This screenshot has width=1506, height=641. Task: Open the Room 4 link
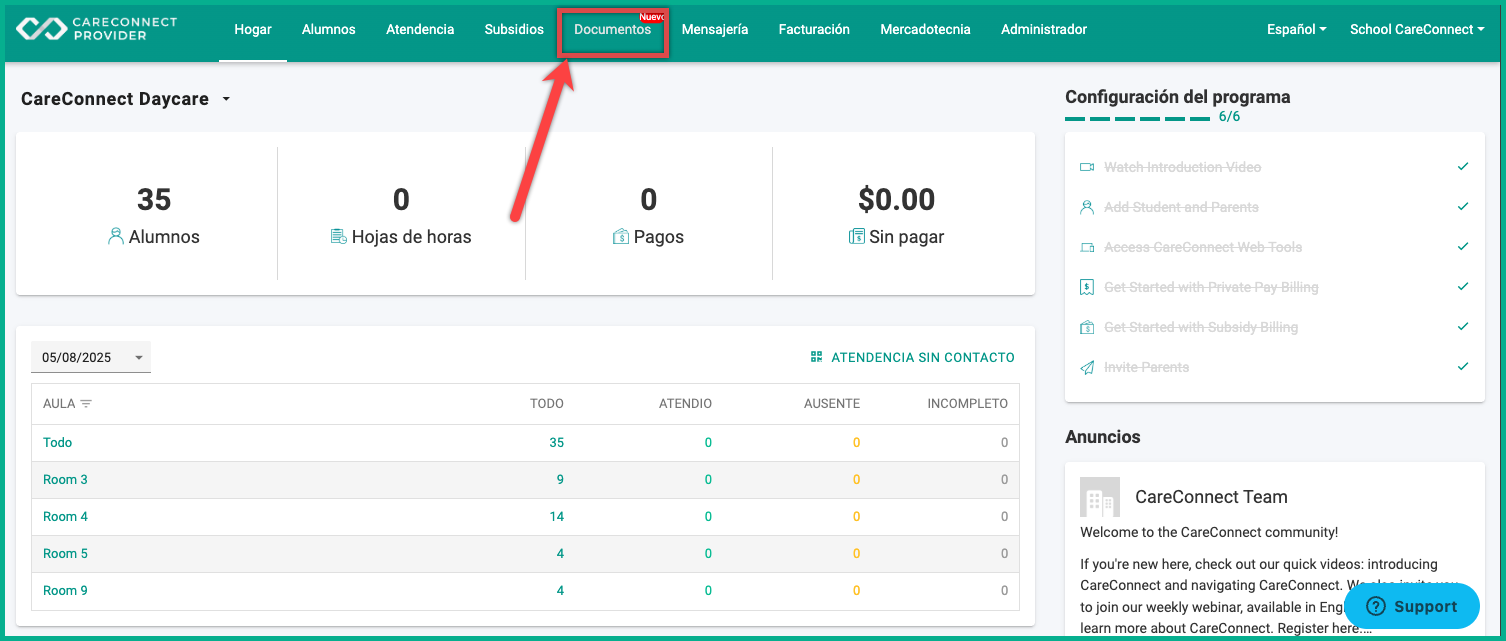click(x=65, y=516)
